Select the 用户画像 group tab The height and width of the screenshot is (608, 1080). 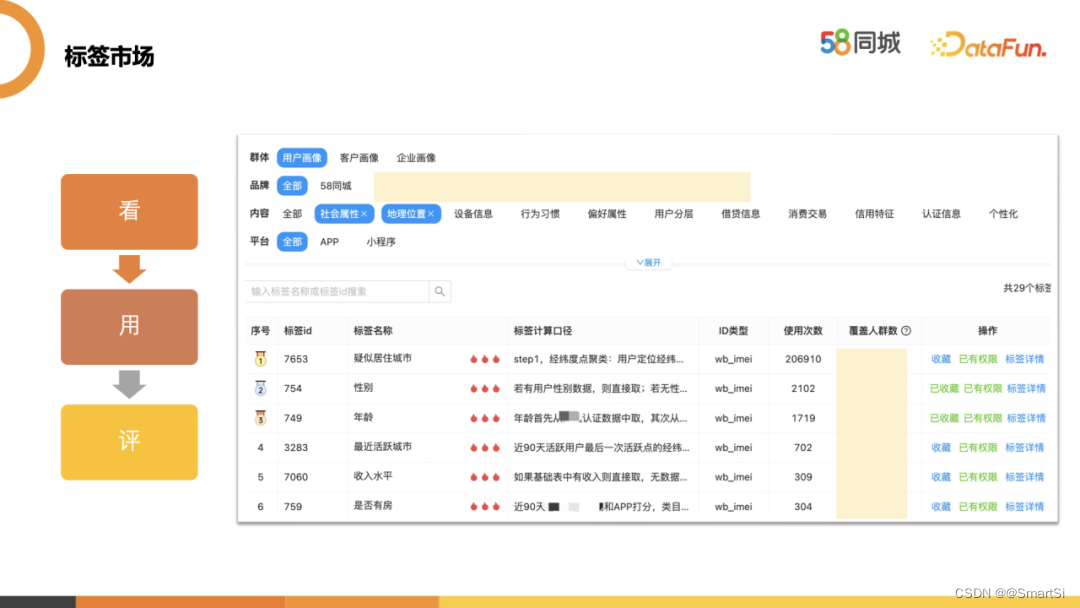[302, 158]
